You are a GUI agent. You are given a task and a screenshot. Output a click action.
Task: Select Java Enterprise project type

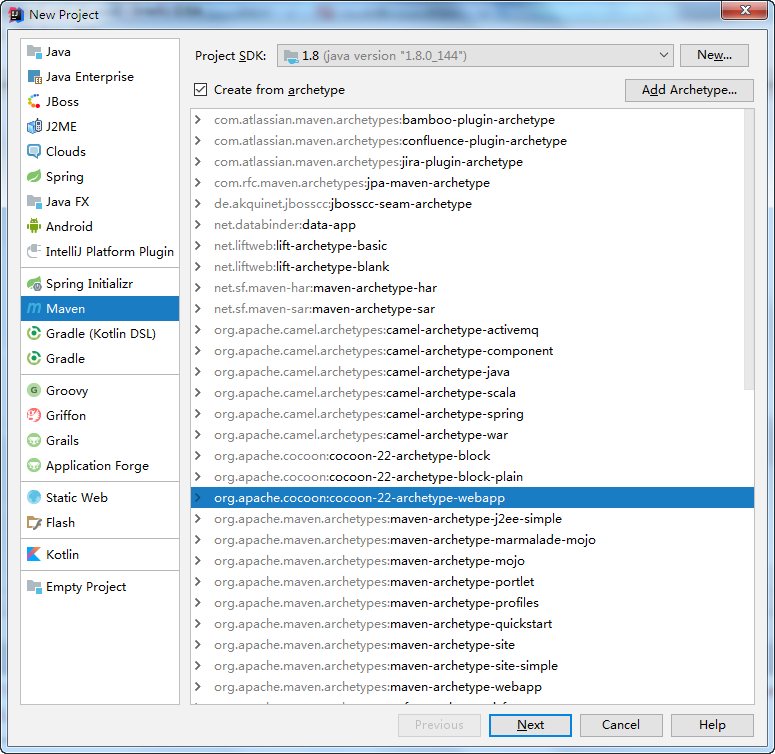pos(100,77)
